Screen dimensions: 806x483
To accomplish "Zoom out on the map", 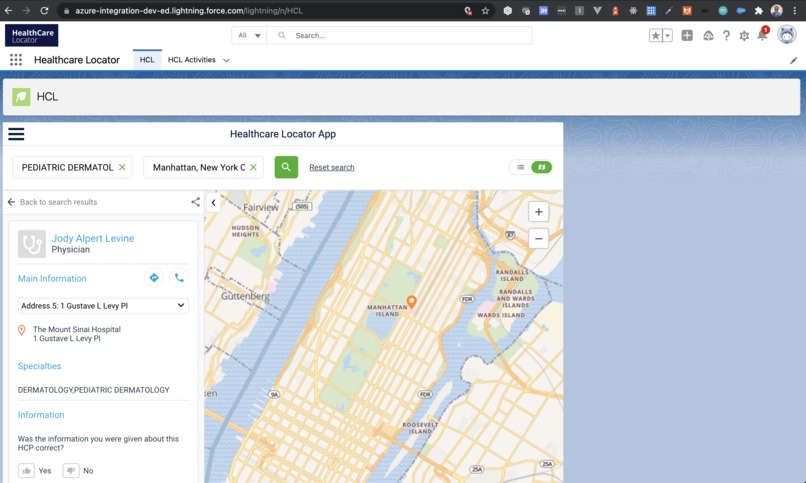I will point(538,238).
